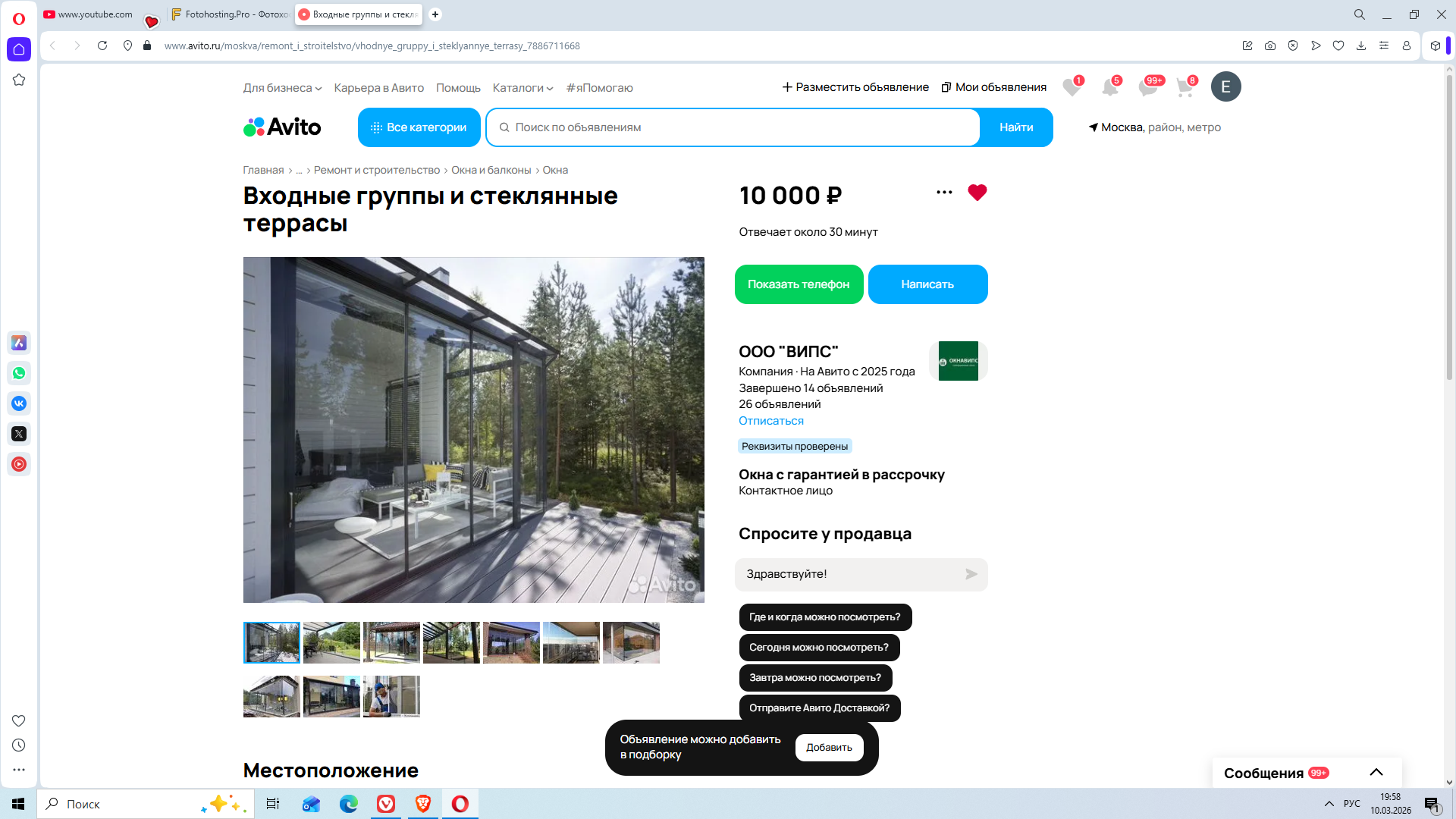Reload the page with refresh icon
Screen dimensions: 1456x819
tap(102, 45)
